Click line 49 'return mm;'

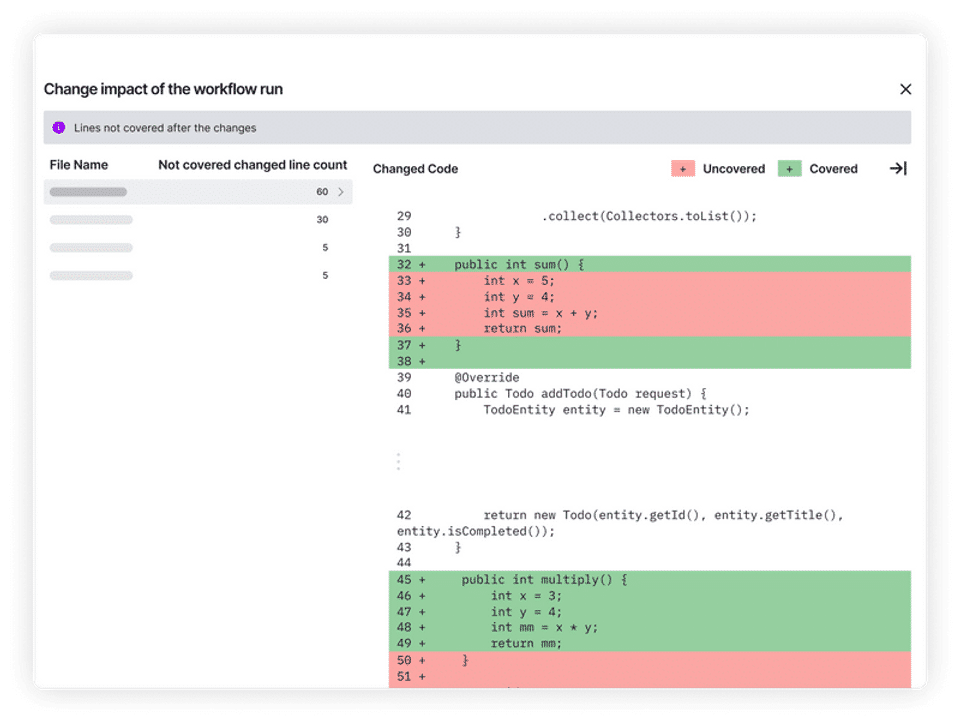click(x=650, y=643)
